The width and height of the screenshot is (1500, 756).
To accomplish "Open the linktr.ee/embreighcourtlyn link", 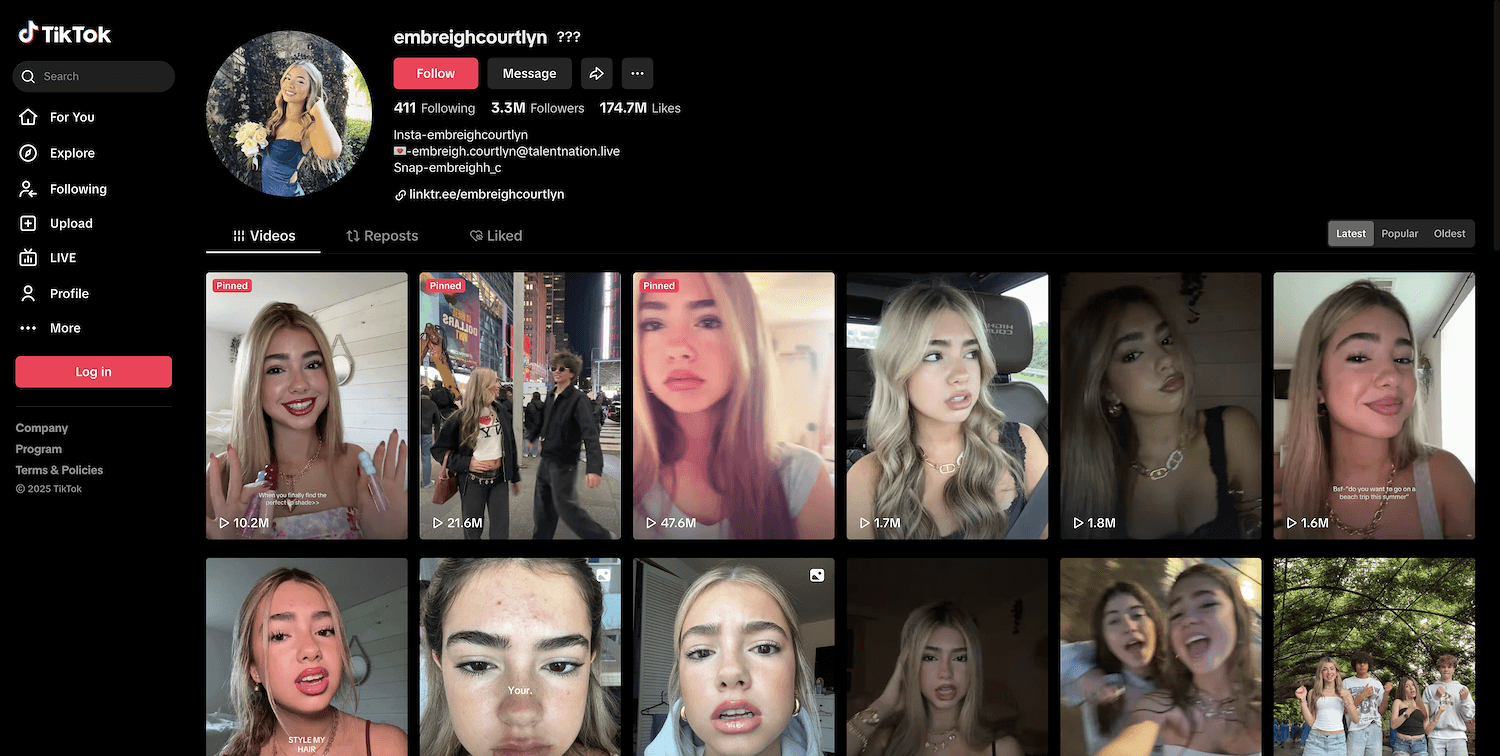I will (486, 194).
